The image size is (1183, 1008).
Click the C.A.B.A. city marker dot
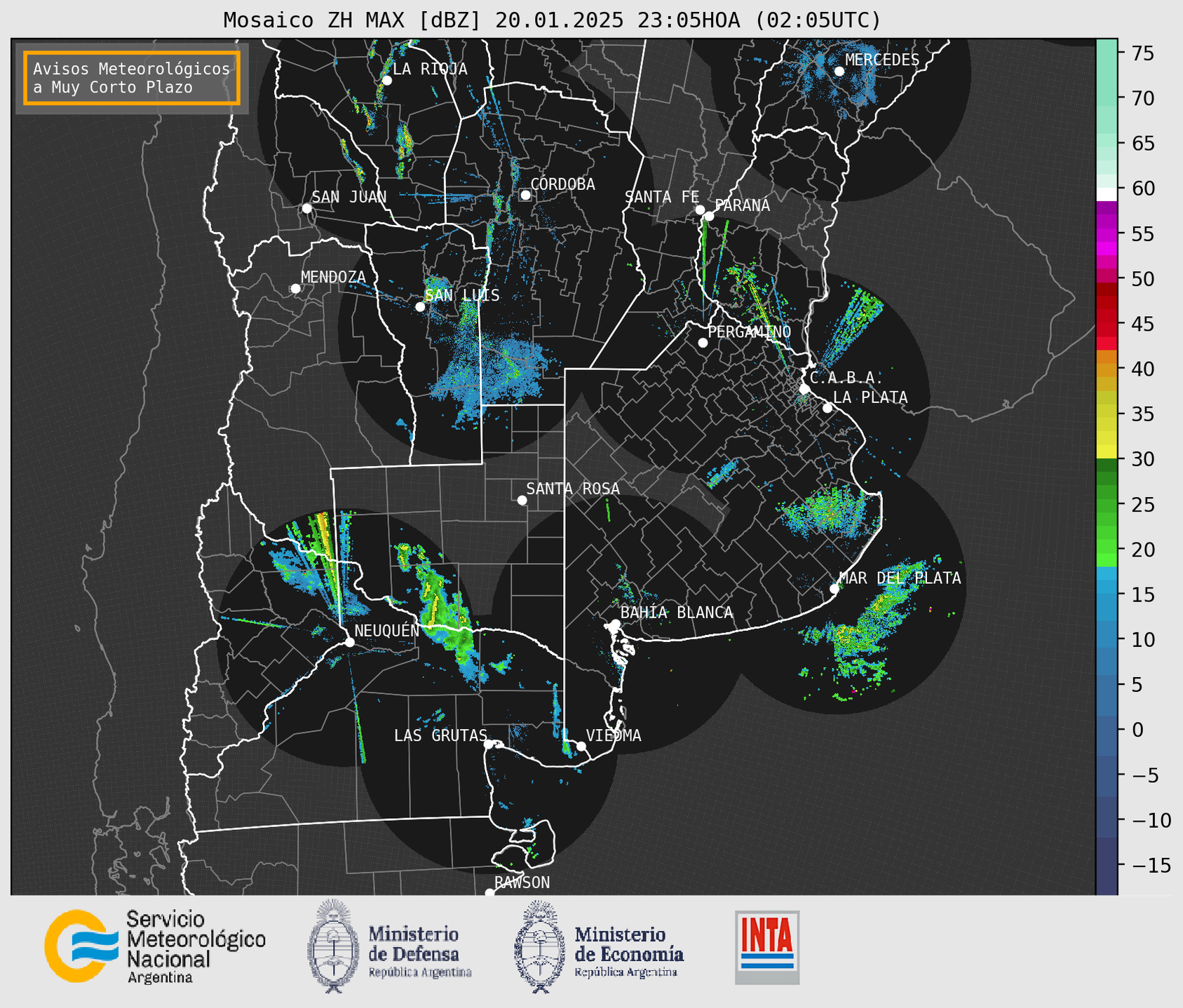[x=805, y=388]
